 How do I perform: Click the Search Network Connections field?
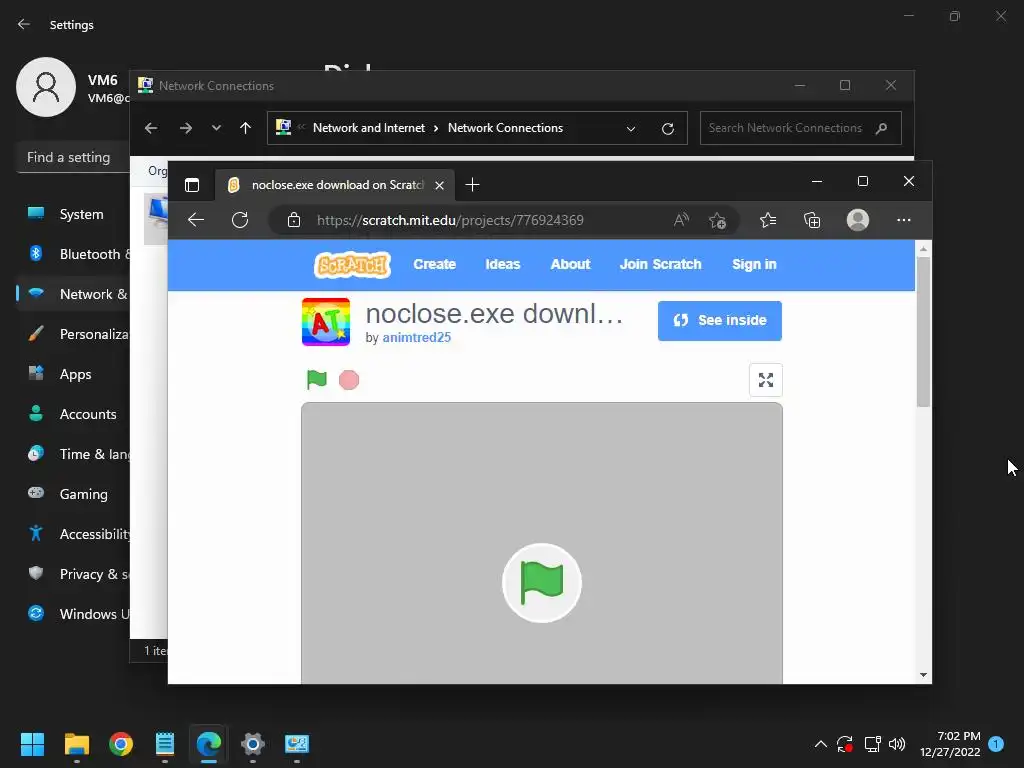[x=801, y=128]
